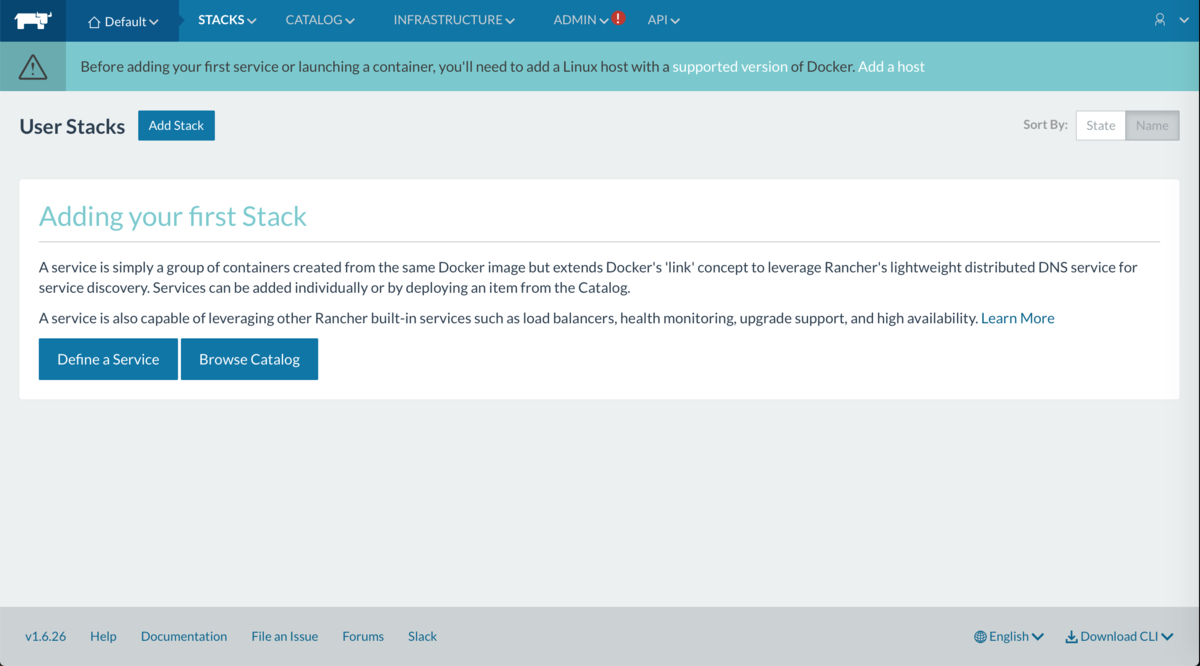1200x666 pixels.
Task: Click Define a Service button
Action: (108, 359)
